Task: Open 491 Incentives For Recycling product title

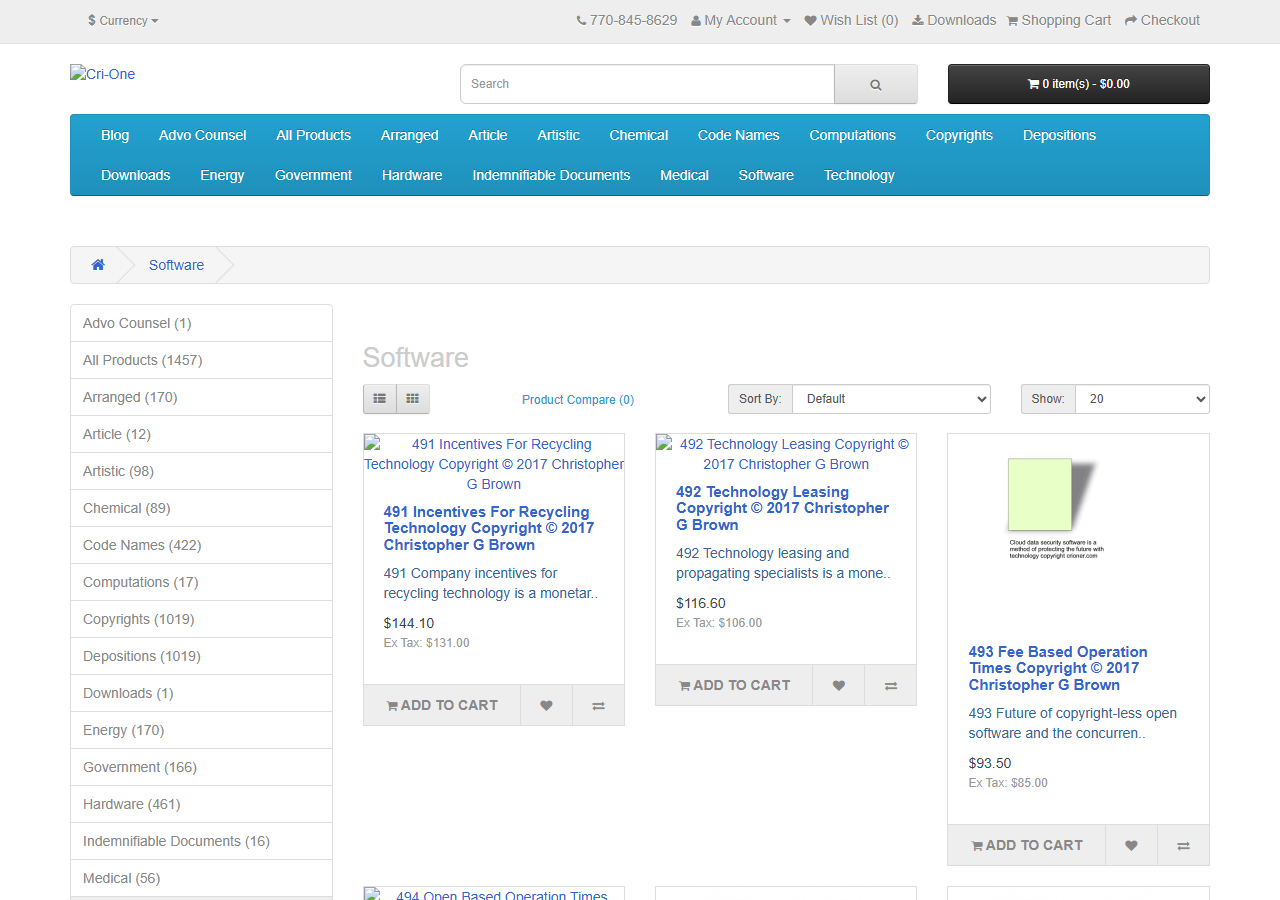Action: pos(489,528)
